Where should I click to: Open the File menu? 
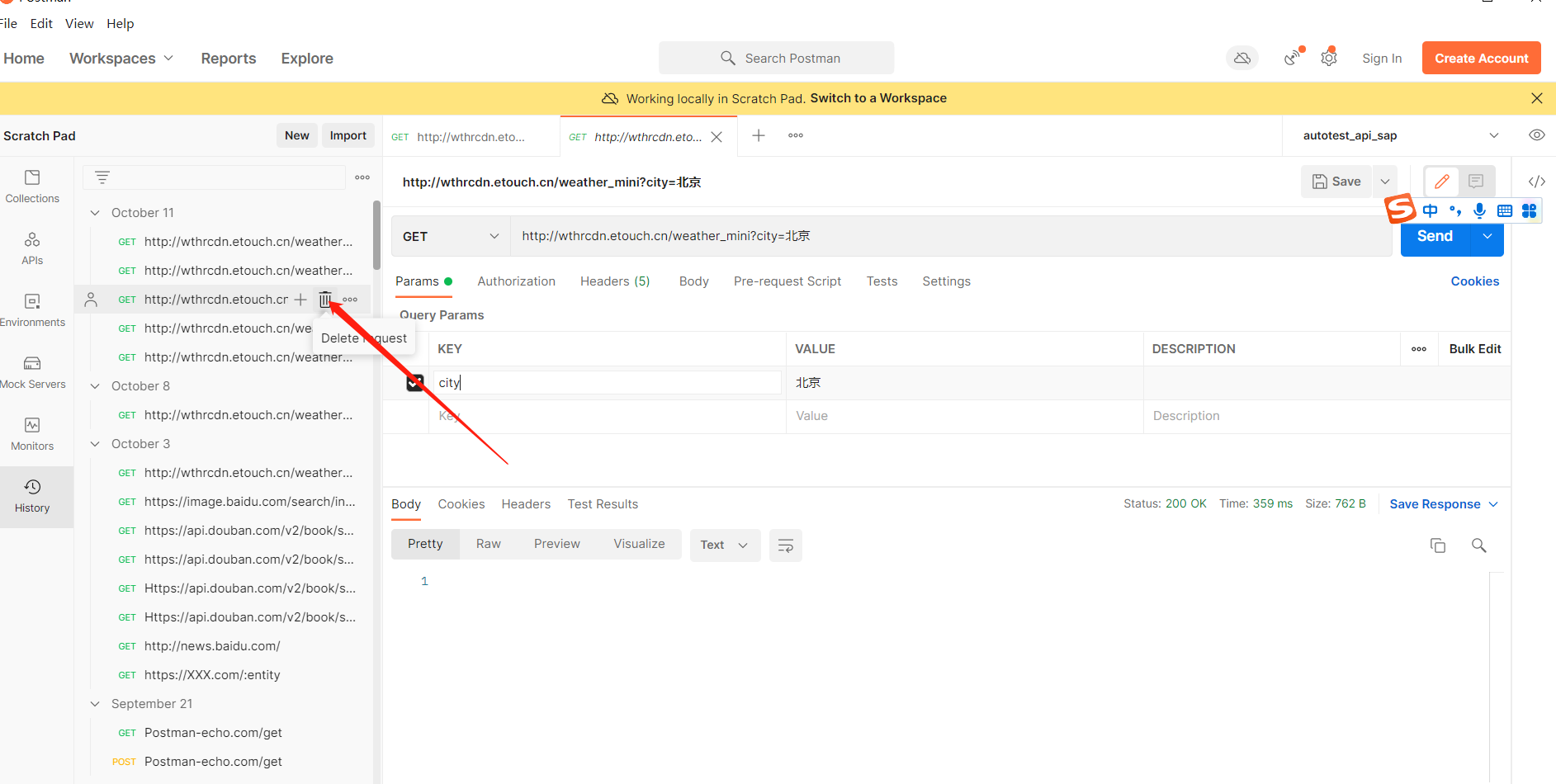[8, 24]
